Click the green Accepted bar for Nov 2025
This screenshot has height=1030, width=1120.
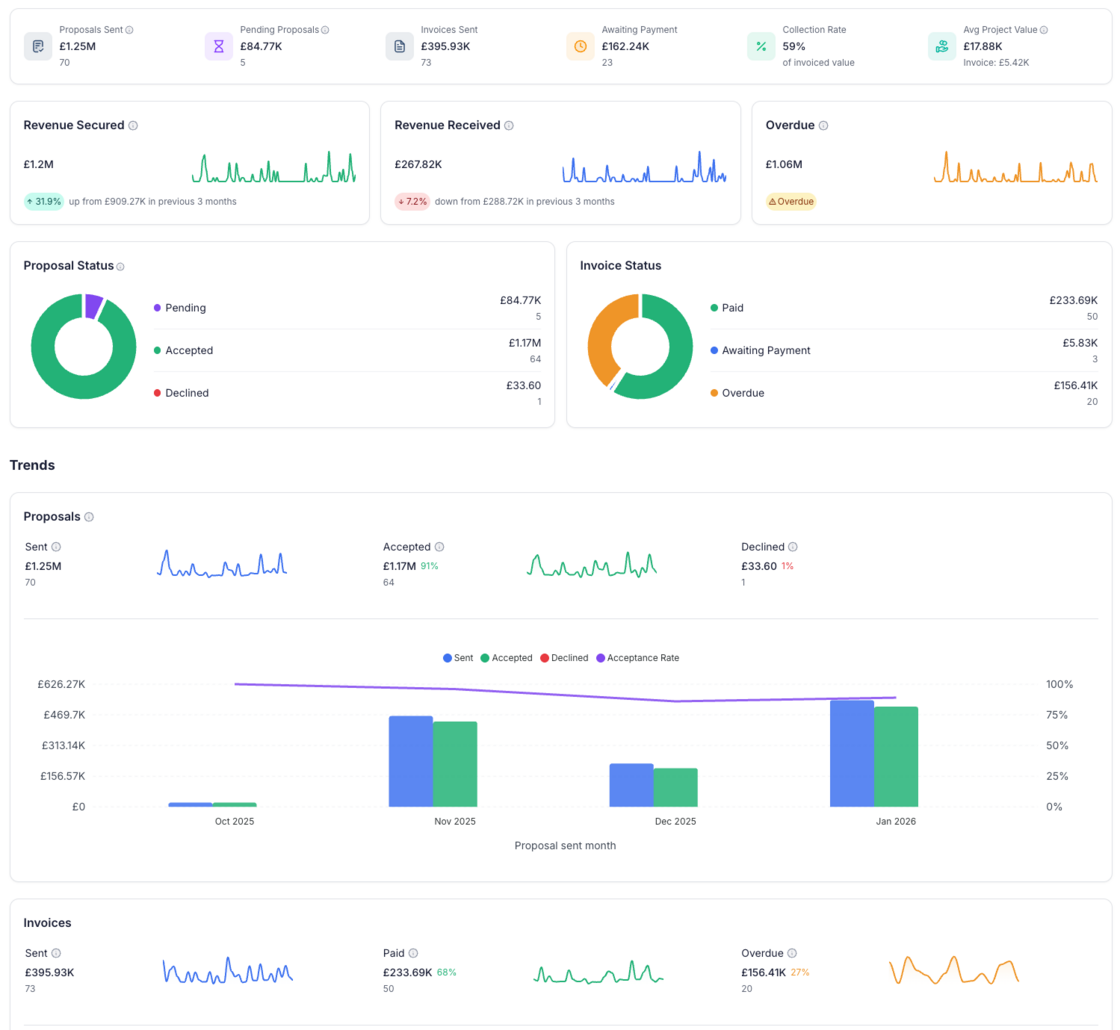click(x=455, y=764)
